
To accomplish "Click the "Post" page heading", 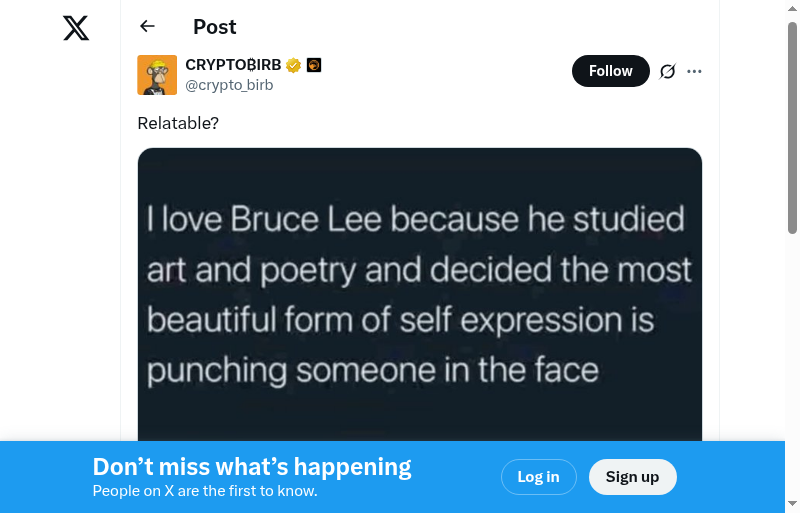I will pos(215,27).
